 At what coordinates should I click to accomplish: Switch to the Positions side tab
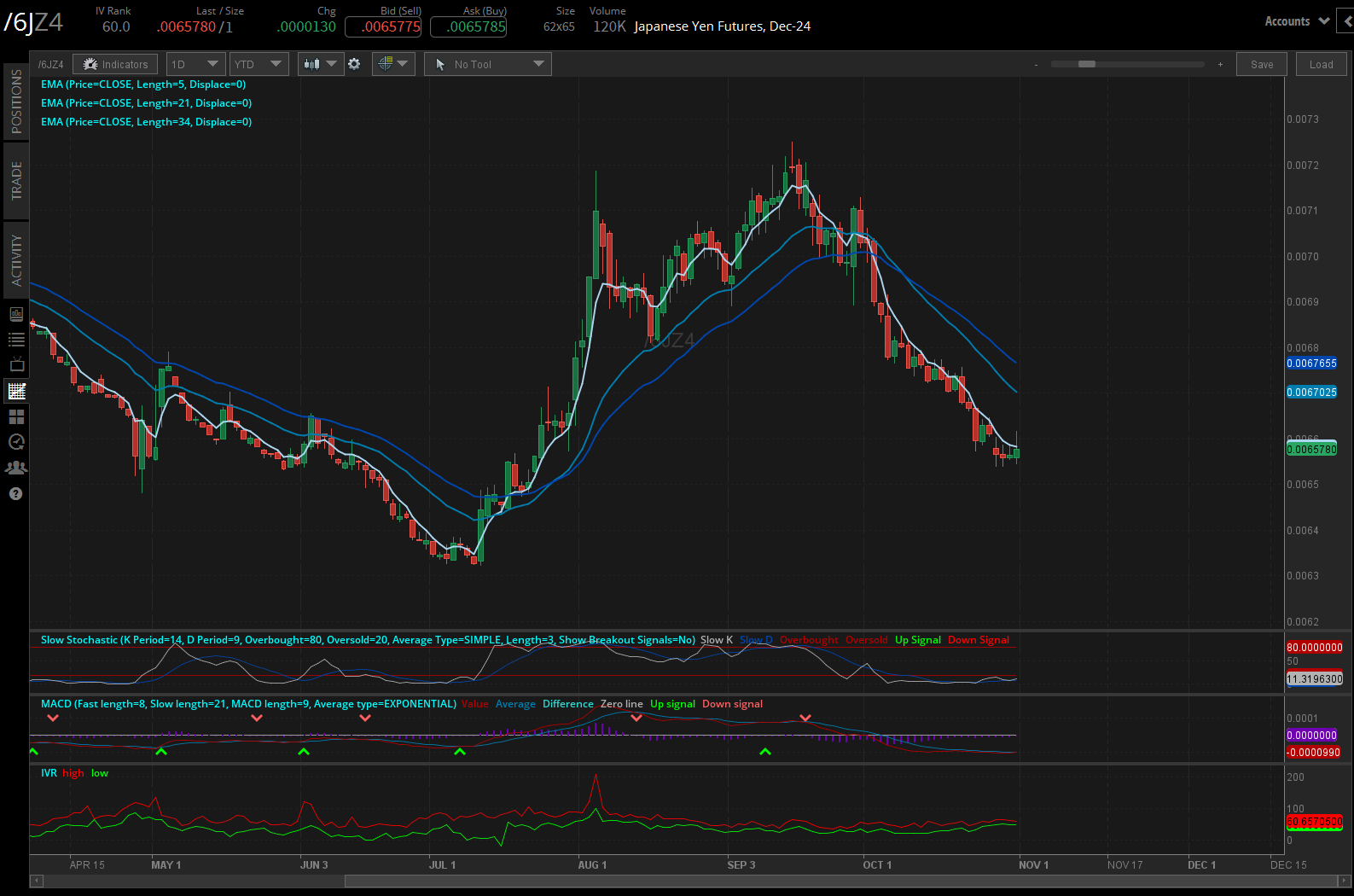pyautogui.click(x=16, y=102)
